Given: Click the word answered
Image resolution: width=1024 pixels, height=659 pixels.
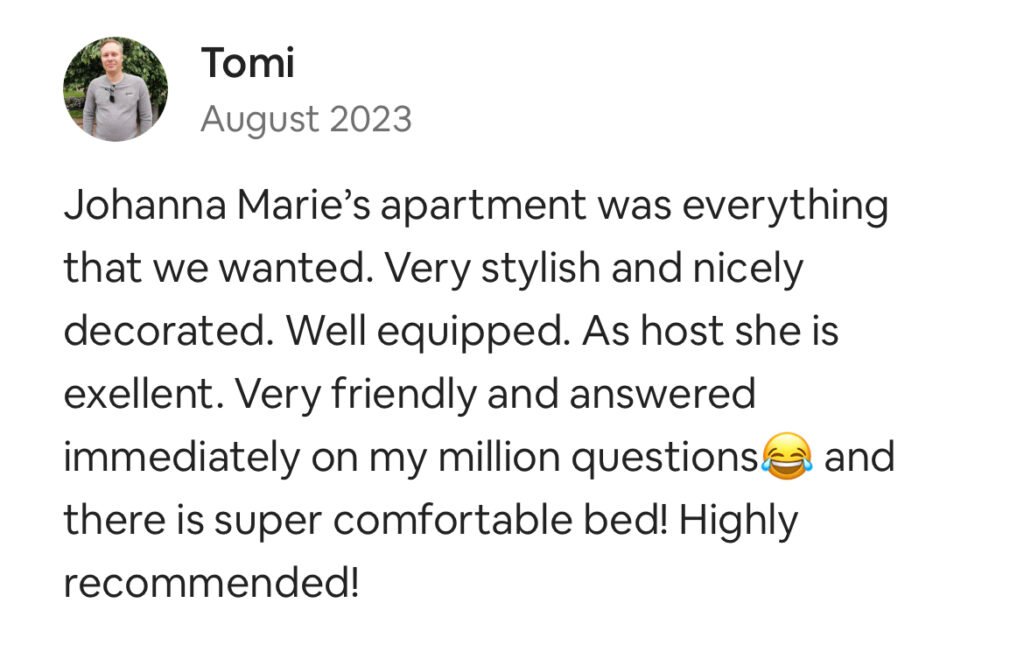Looking at the screenshot, I should pyautogui.click(x=662, y=395).
